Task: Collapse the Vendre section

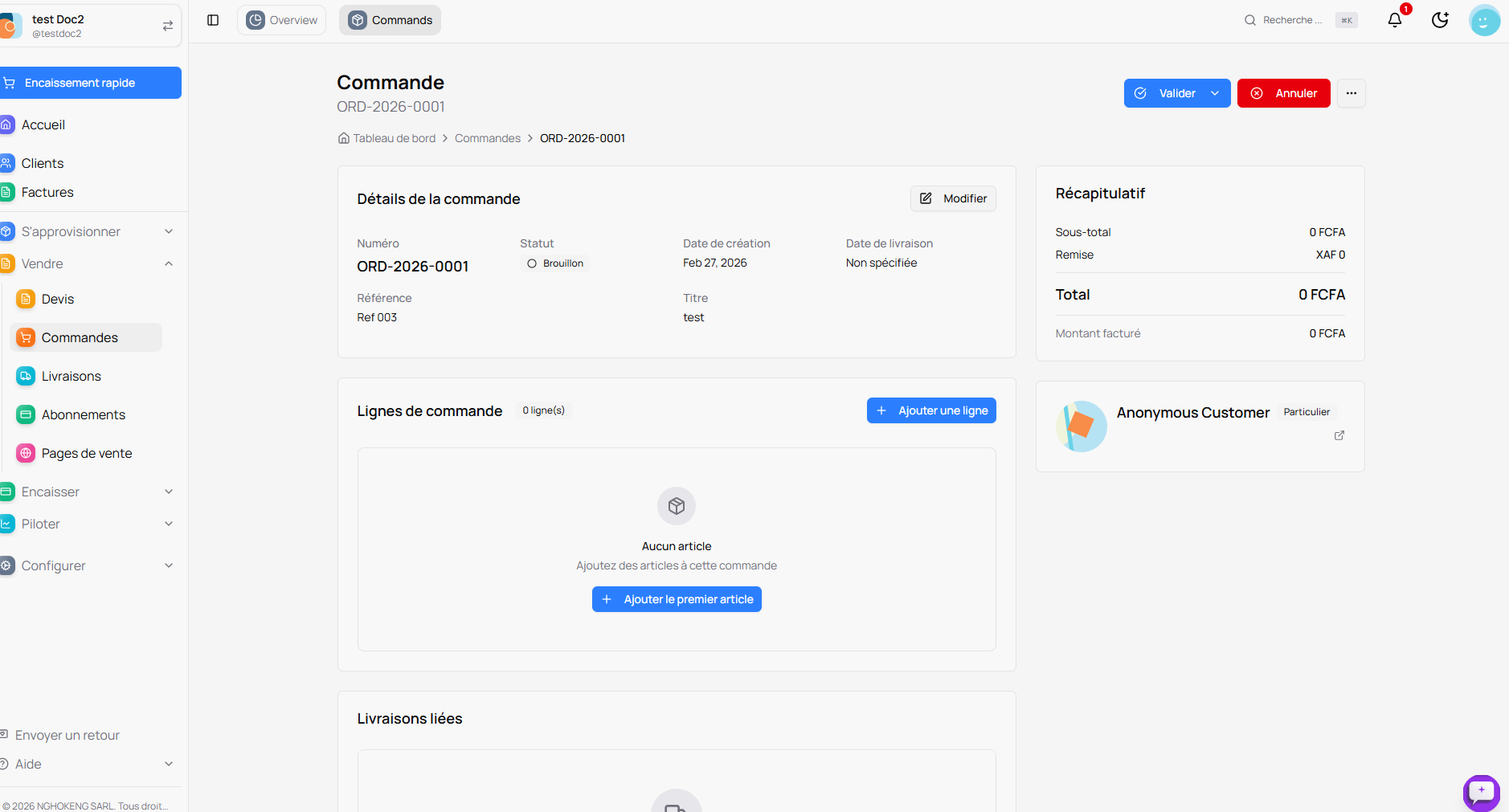Action: point(168,263)
